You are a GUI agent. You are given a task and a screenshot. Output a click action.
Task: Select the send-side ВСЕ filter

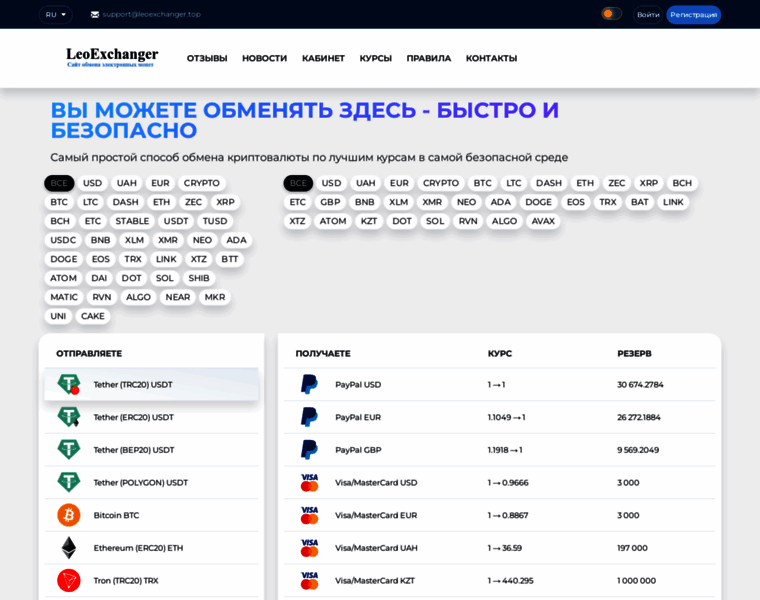(59, 183)
